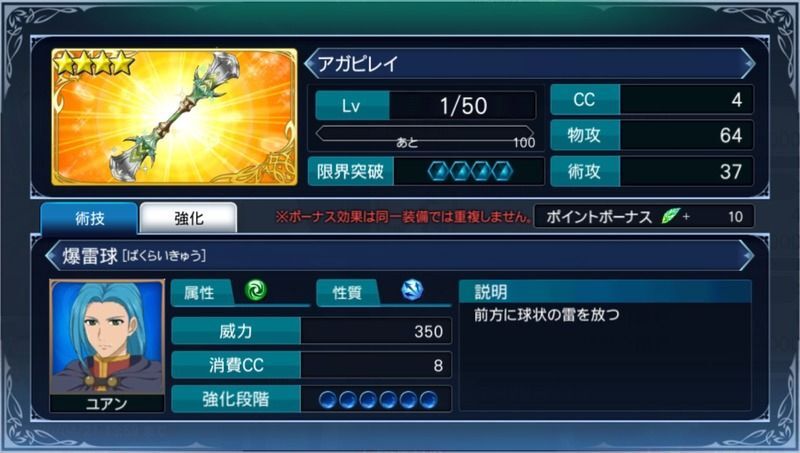Viewport: 800px width, 453px height.
Task: Click the left arrow beside 爆雷球
Action: (52, 256)
